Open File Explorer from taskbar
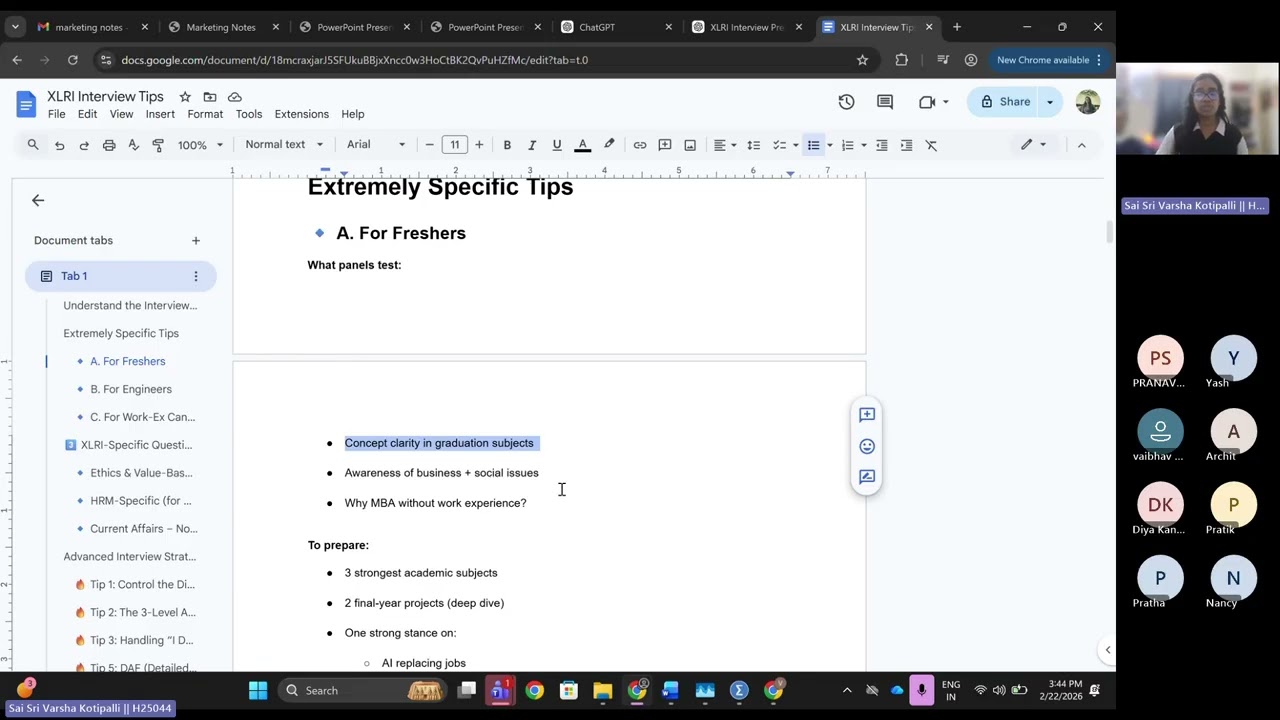1280x720 pixels. [x=602, y=690]
